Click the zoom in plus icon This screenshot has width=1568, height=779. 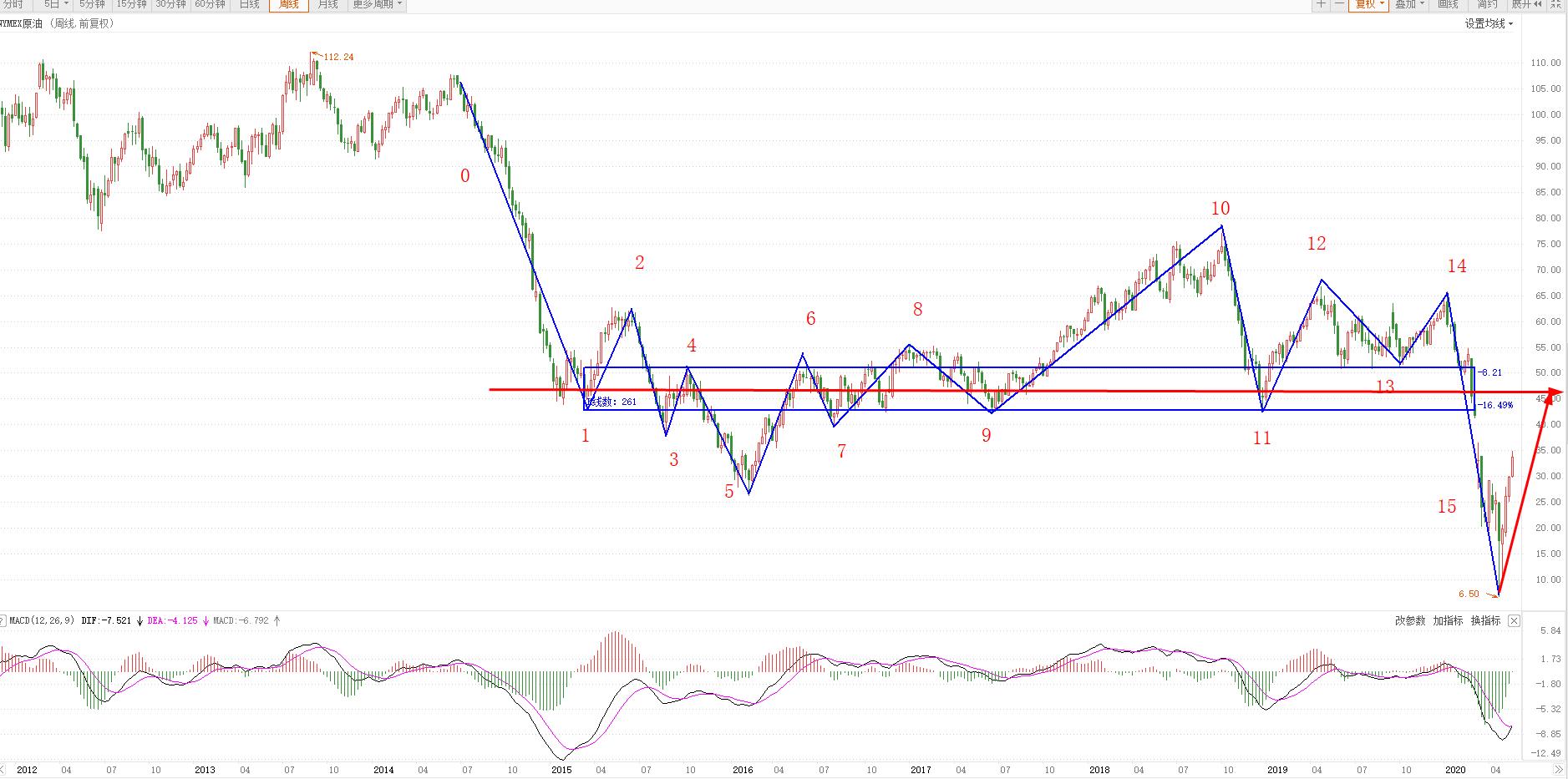click(x=1321, y=4)
